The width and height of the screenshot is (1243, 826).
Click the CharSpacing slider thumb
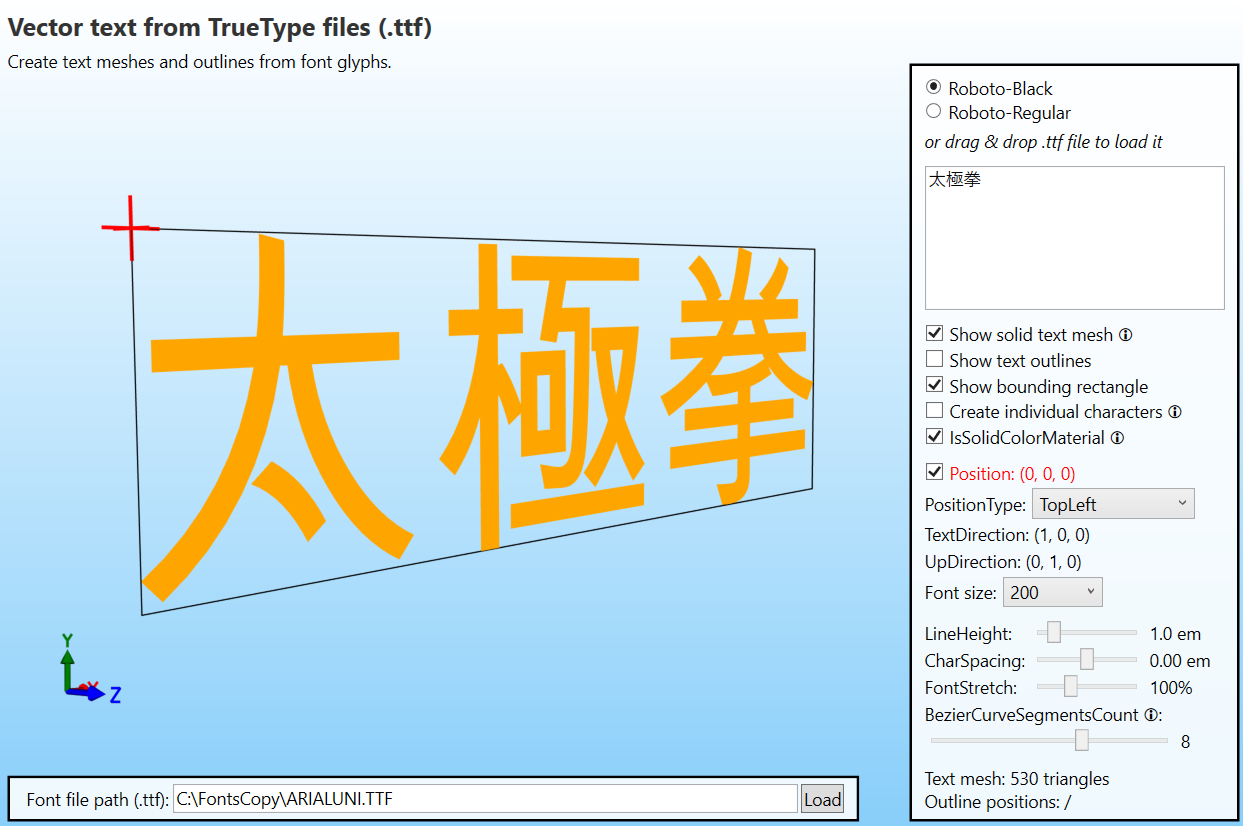coord(1087,660)
